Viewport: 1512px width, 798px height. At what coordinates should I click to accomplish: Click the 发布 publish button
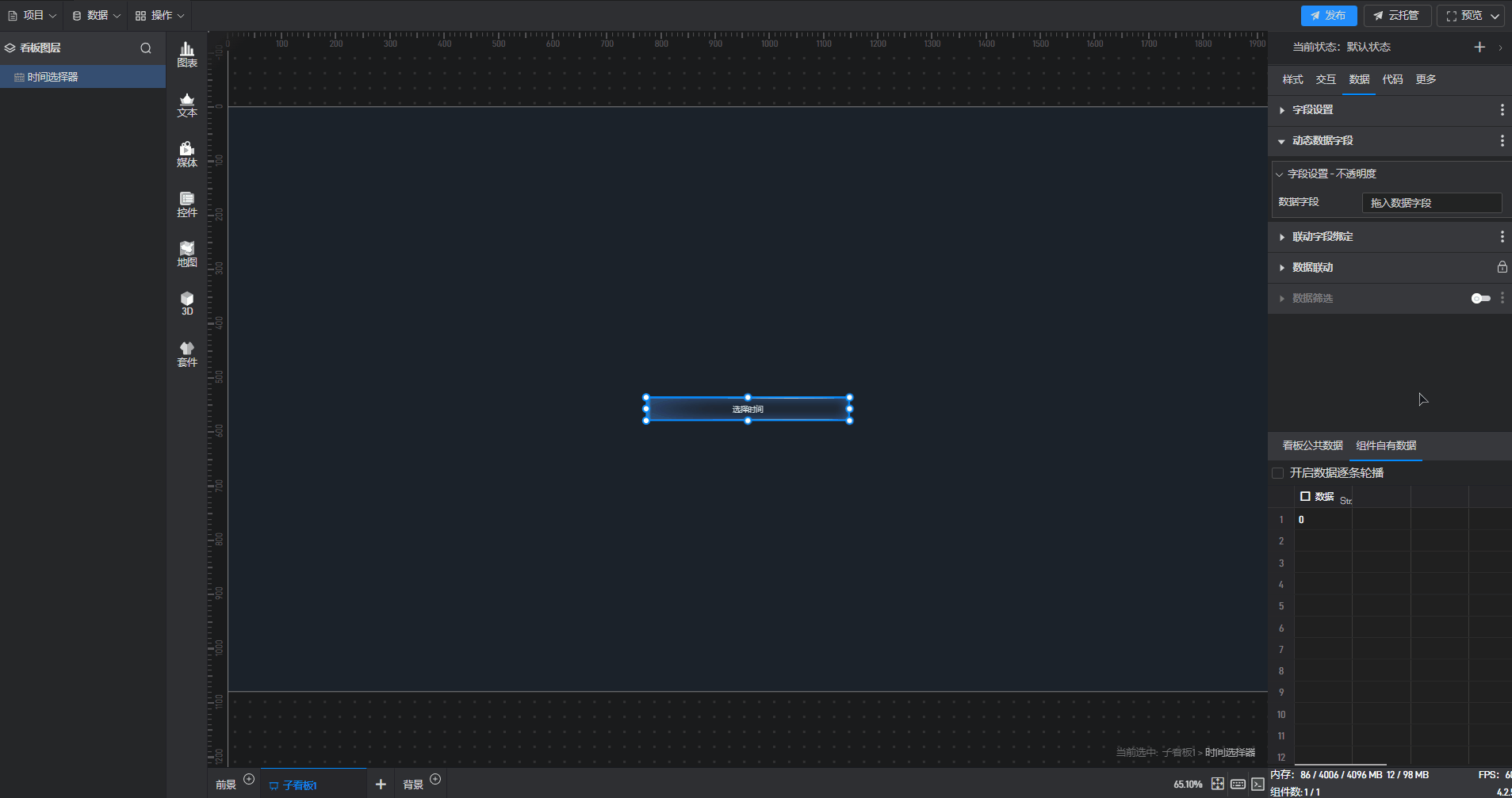coord(1329,16)
